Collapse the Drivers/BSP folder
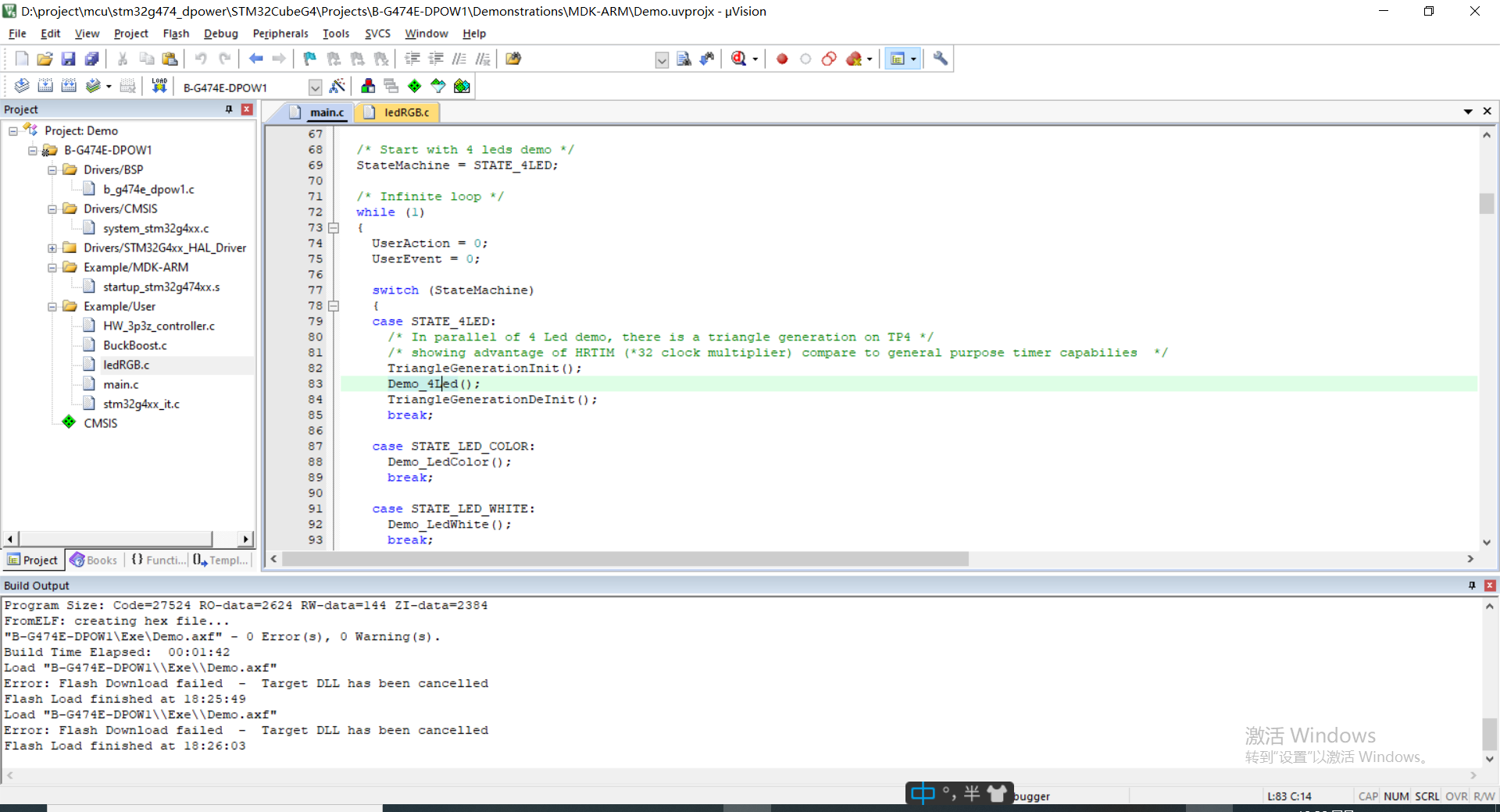 [52, 169]
